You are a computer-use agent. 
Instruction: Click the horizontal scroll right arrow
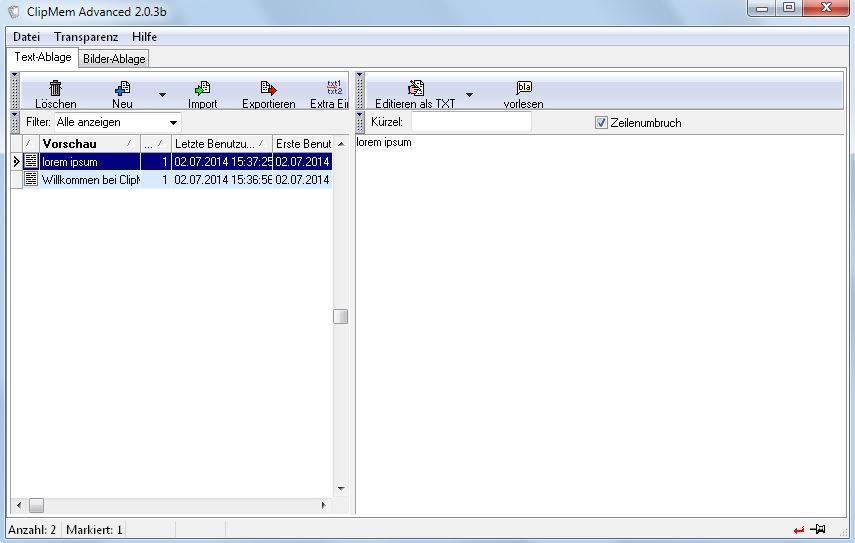tap(324, 505)
